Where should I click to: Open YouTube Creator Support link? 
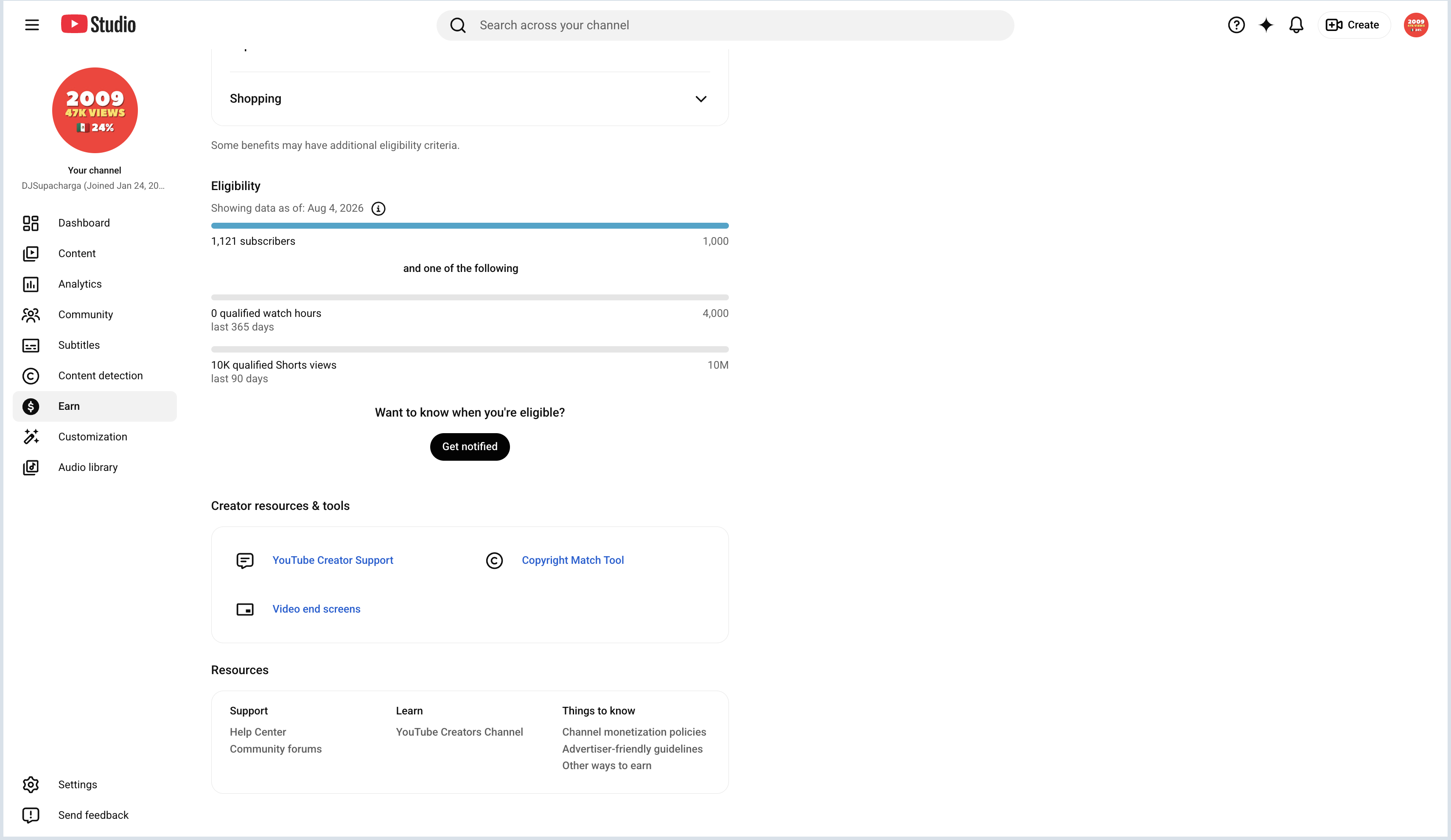(333, 560)
